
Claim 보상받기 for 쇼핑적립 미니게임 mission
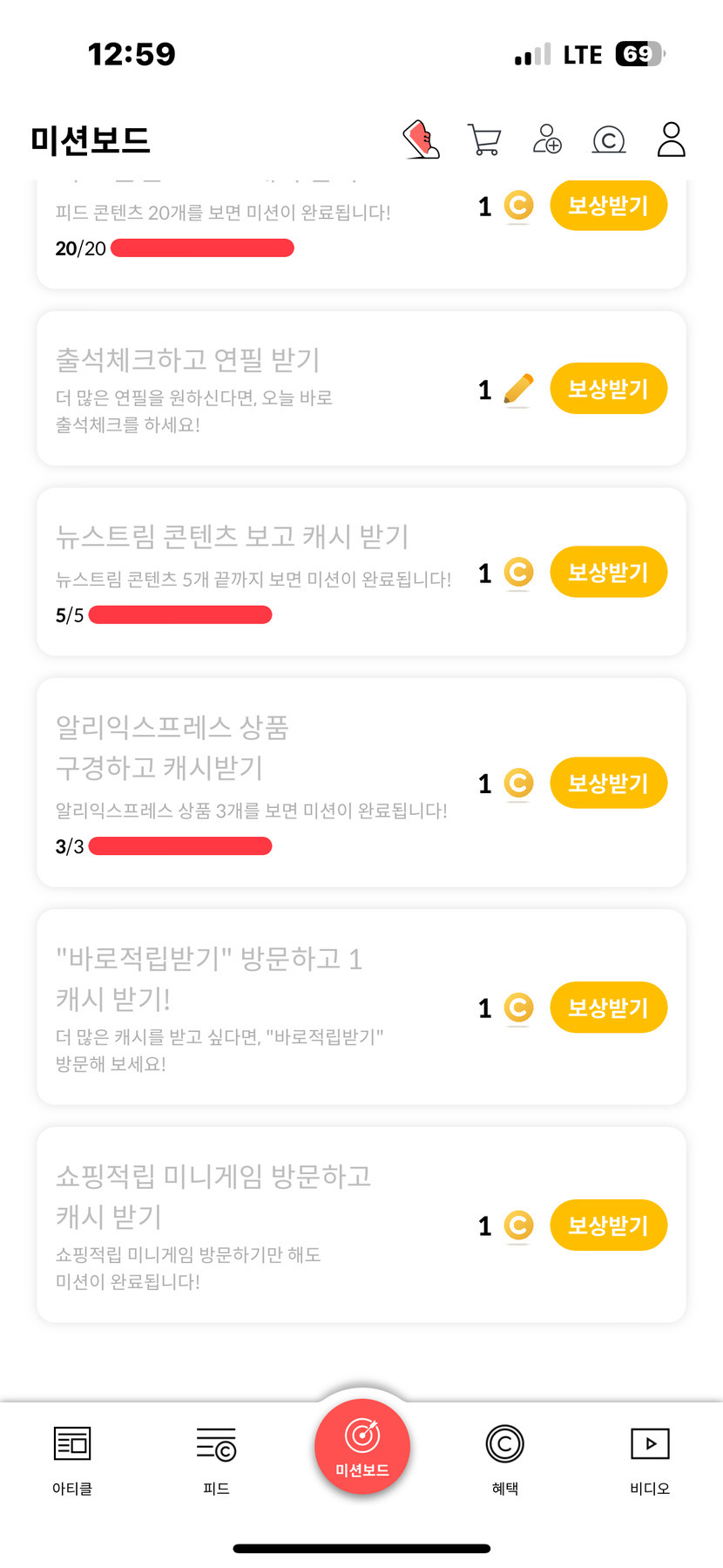608,1225
